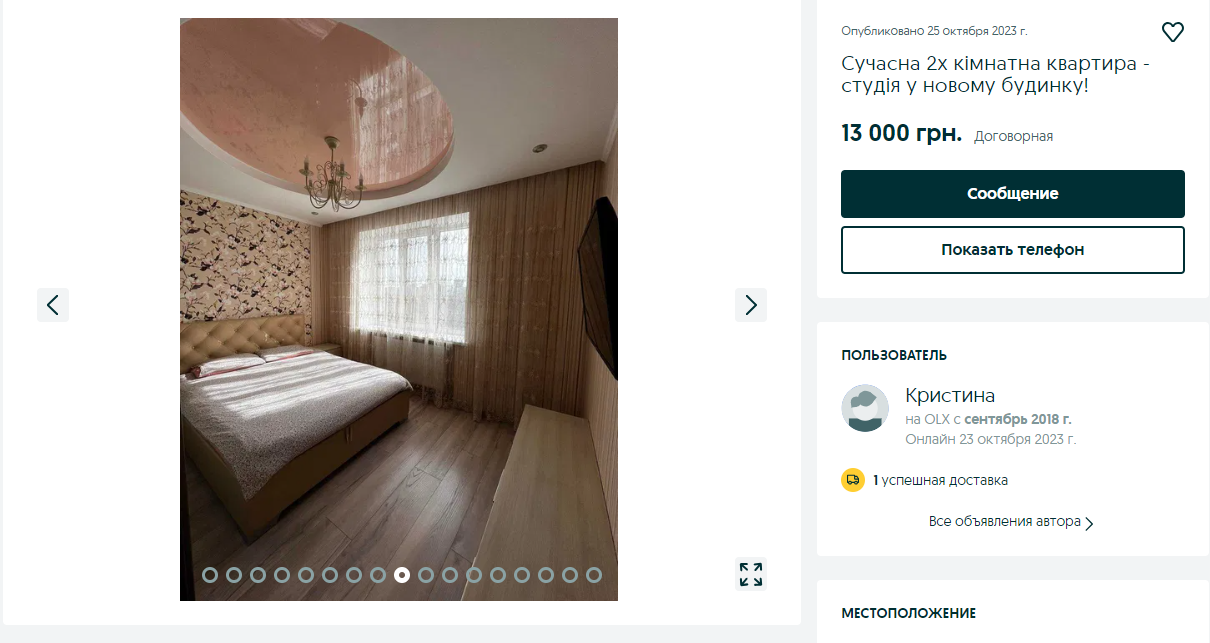Image resolution: width=1210 pixels, height=643 pixels.
Task: Select the fifth photo indicator dot
Action: click(x=306, y=575)
